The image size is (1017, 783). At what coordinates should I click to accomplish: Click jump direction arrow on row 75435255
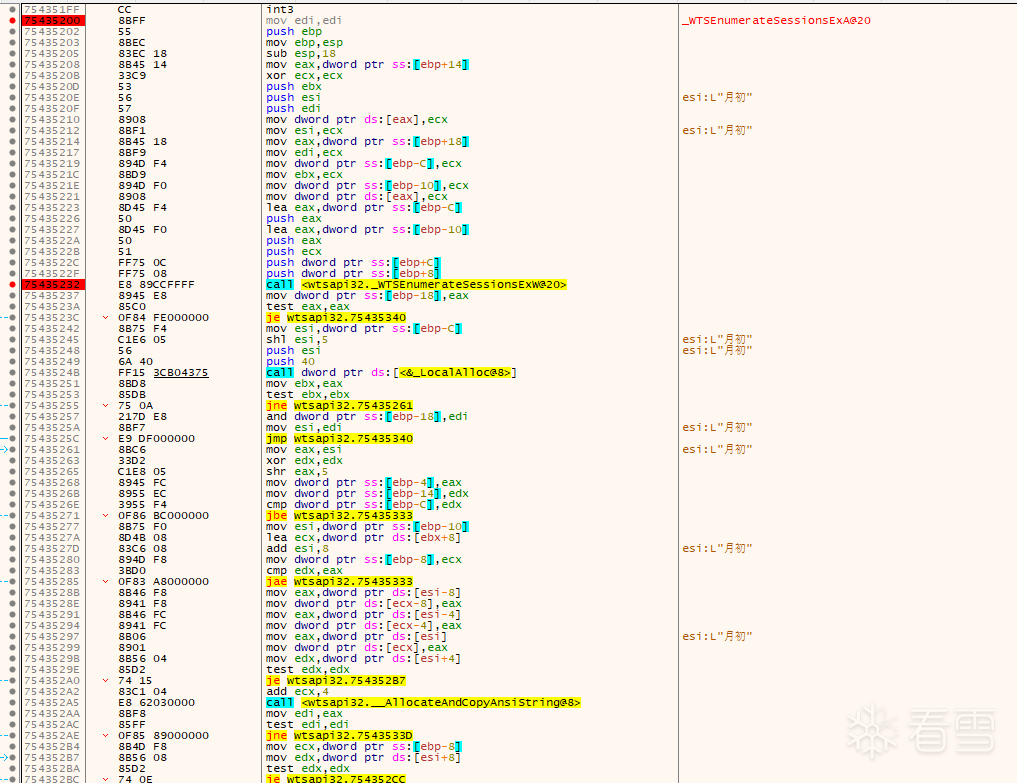[x=106, y=405]
